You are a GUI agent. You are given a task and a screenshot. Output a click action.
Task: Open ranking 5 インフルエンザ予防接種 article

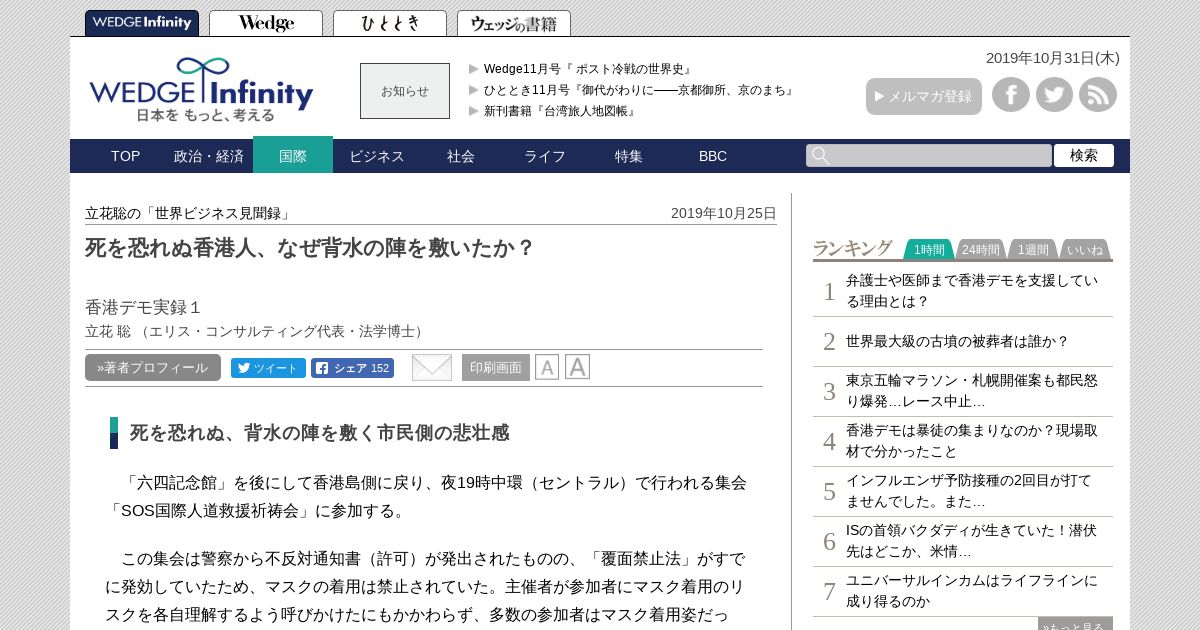coord(969,491)
